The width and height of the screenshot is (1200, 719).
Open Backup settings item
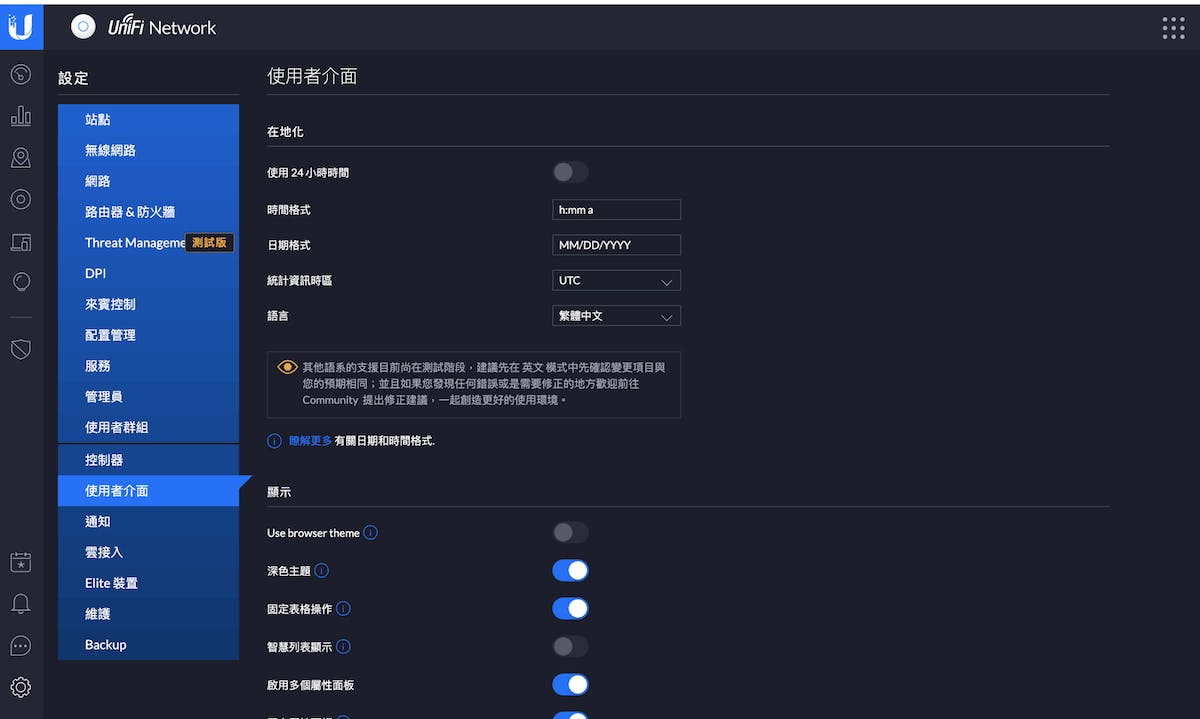[x=148, y=645]
